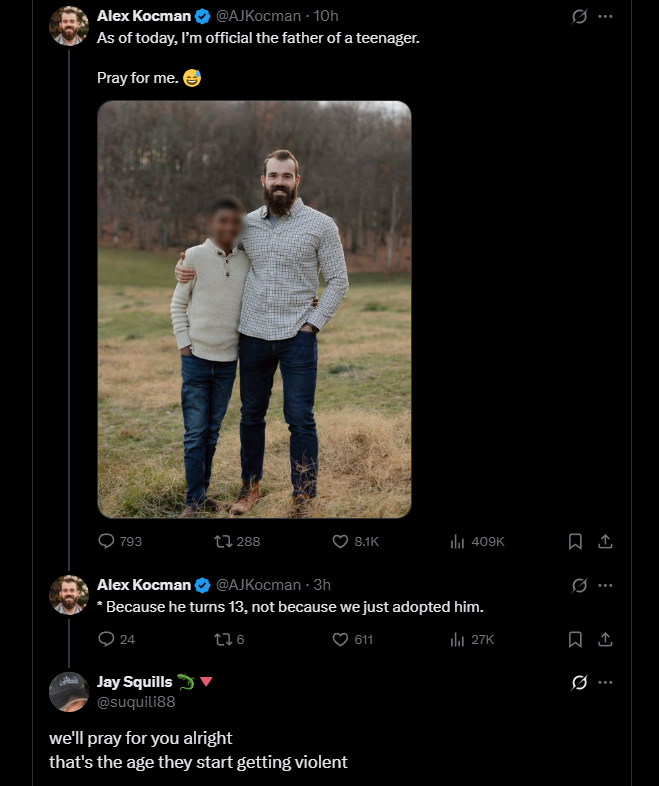Screen dimensions: 659x786
Task: Like the follow-up post with 611 likes
Action: 340,639
